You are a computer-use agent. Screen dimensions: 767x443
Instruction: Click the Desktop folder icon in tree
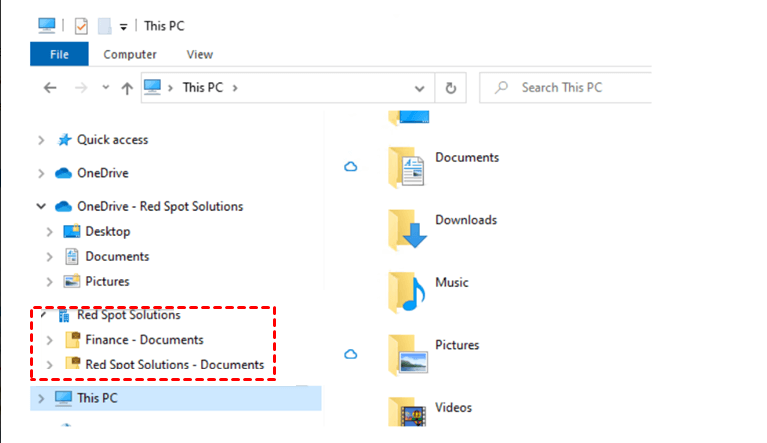tap(72, 231)
